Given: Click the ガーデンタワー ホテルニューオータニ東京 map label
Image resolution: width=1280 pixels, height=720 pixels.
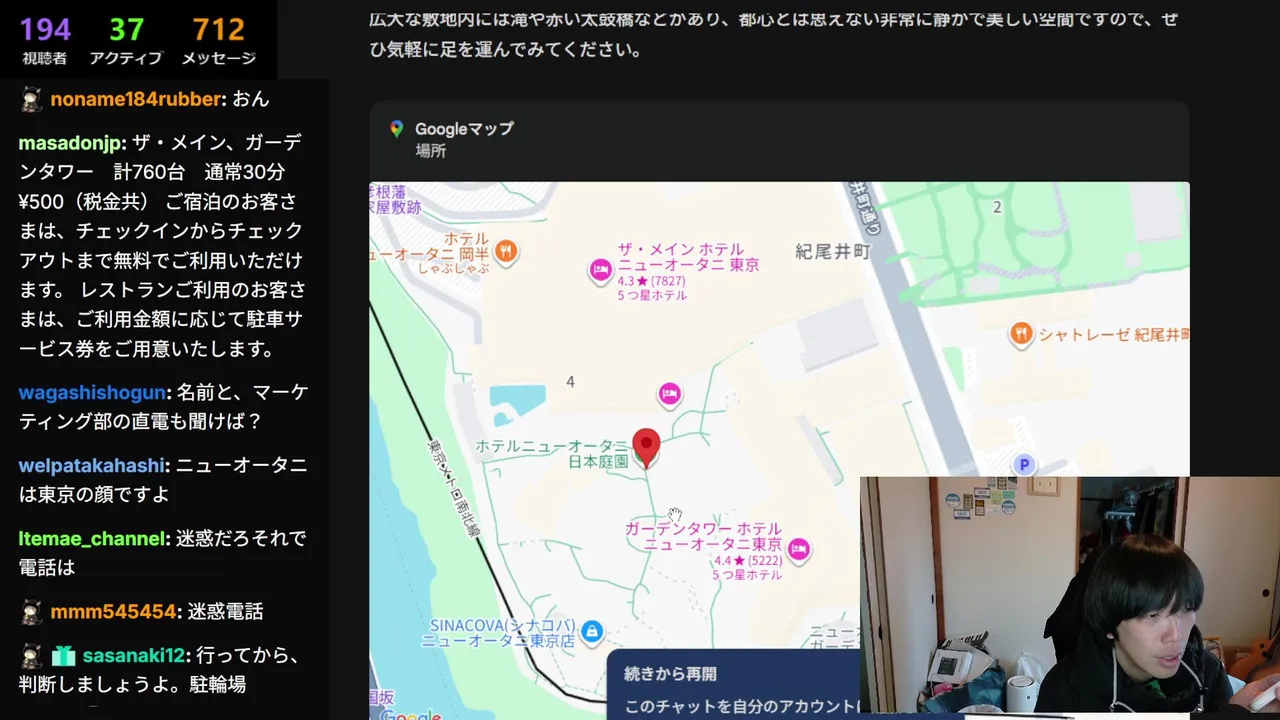Looking at the screenshot, I should [704, 536].
